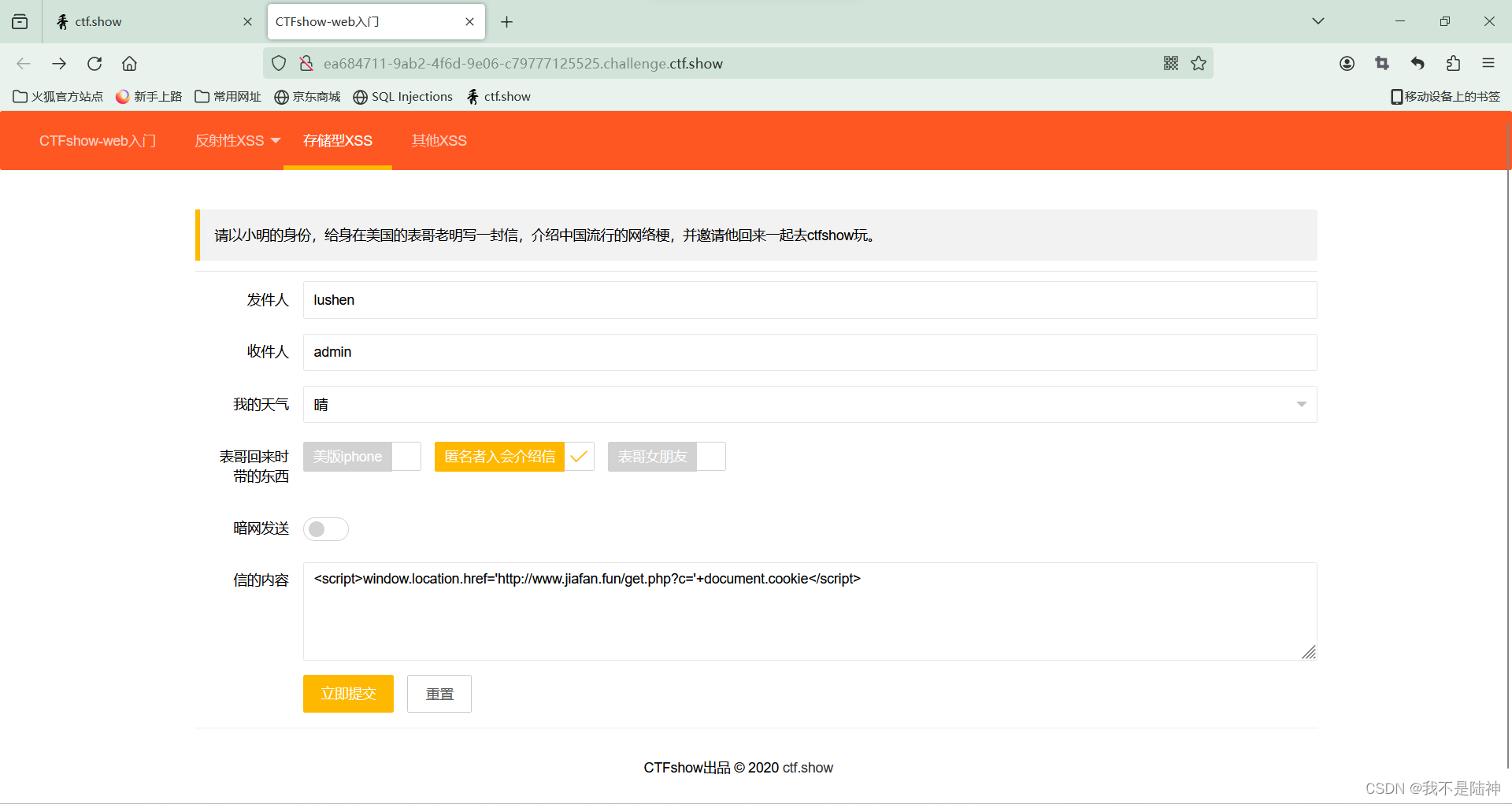Open the Firefox account icon
The height and width of the screenshot is (804, 1512).
point(1347,64)
